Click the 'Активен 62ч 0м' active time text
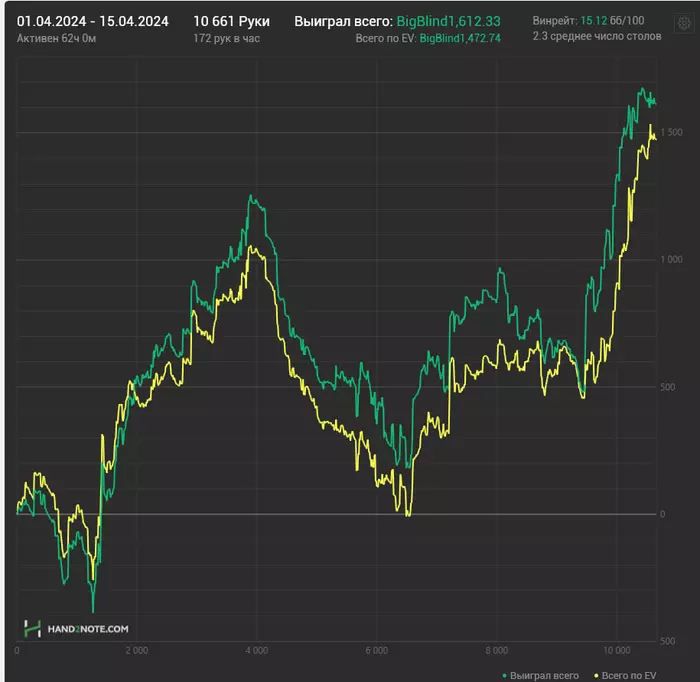700x682 pixels. pos(56,38)
